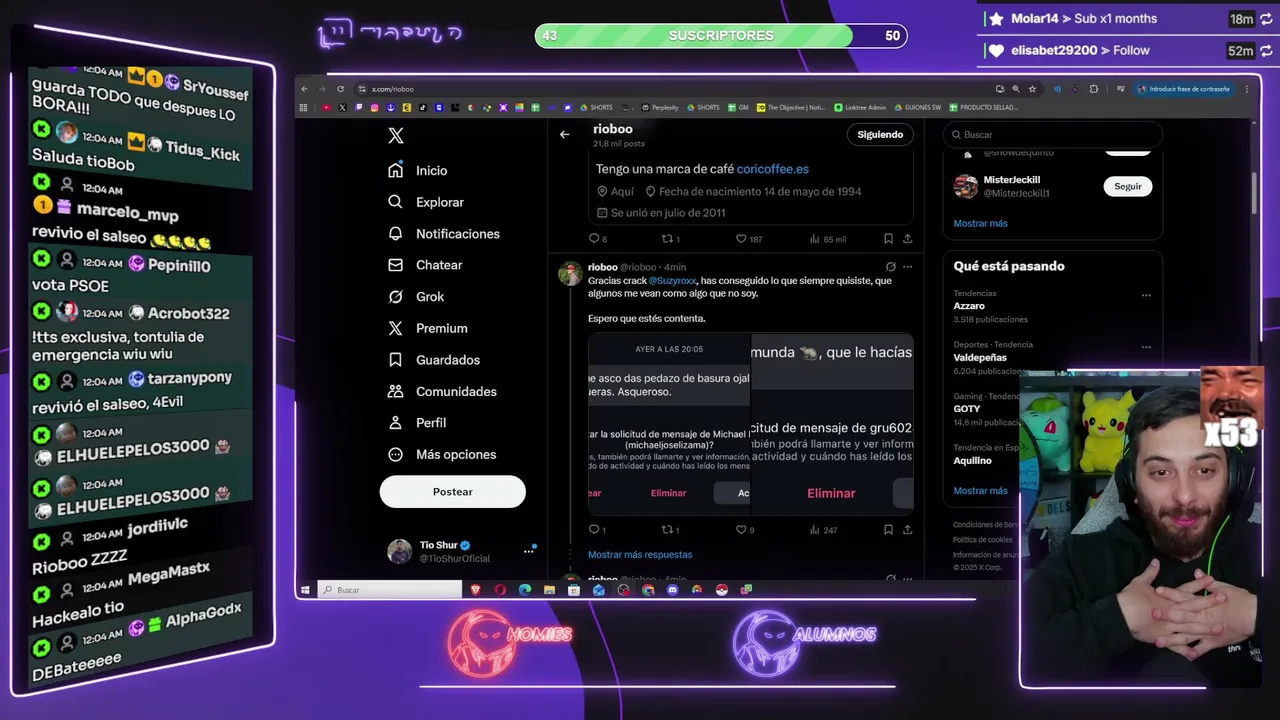Open PRODUCTO SELLAD... bookmark

click(984, 107)
